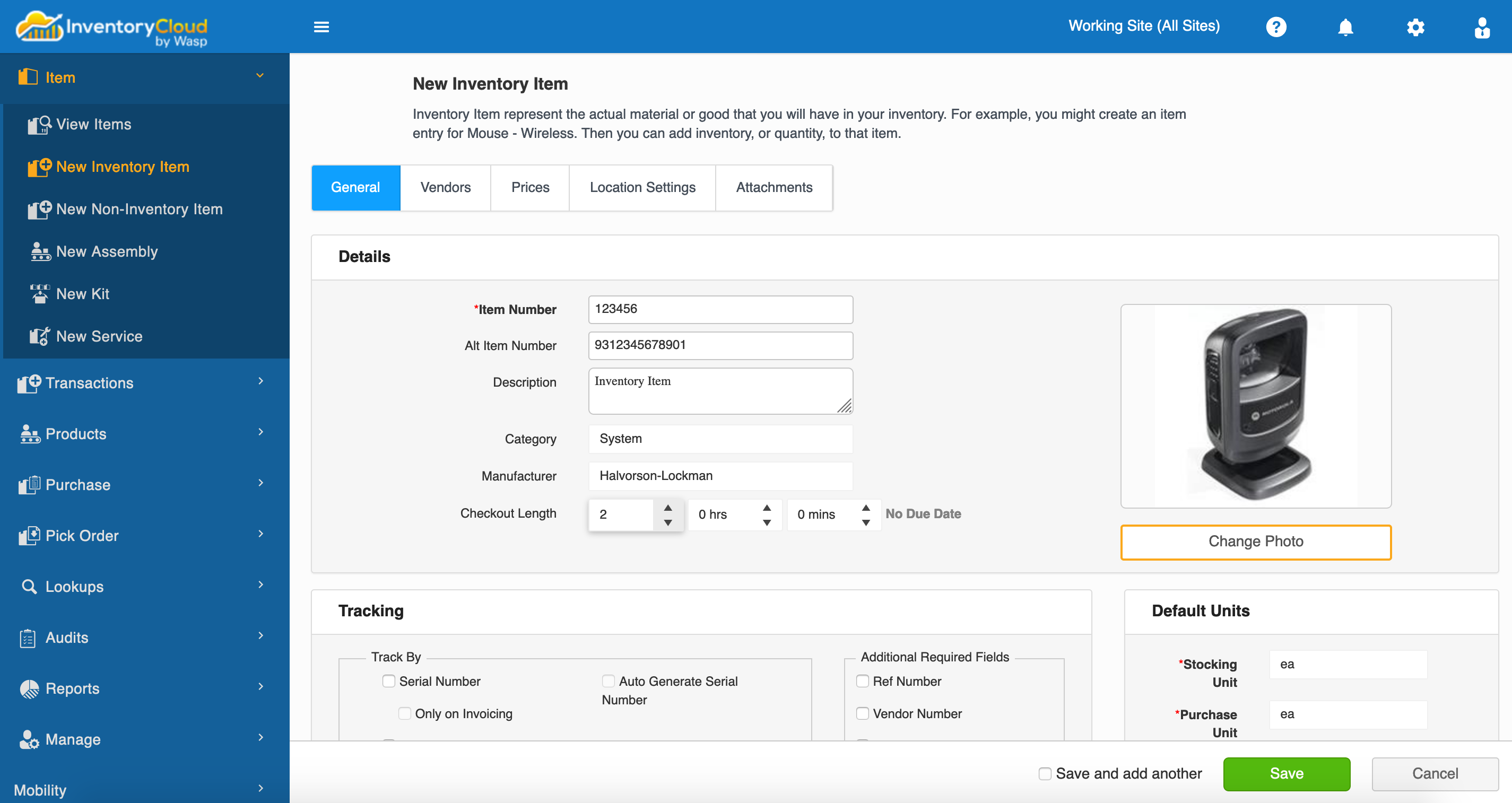Click the hamburger menu icon

click(321, 27)
